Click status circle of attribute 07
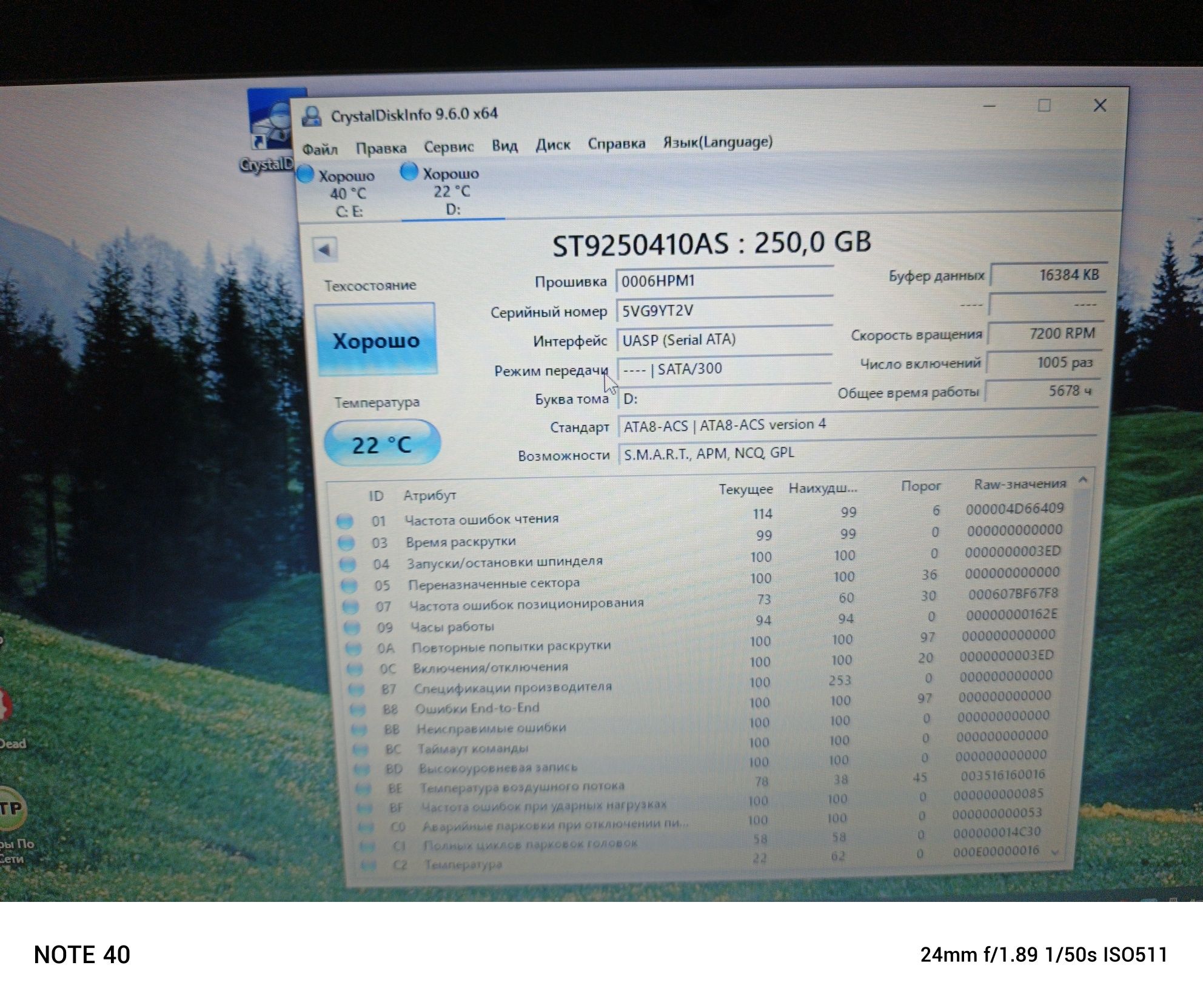The image size is (1203, 1008). click(350, 607)
